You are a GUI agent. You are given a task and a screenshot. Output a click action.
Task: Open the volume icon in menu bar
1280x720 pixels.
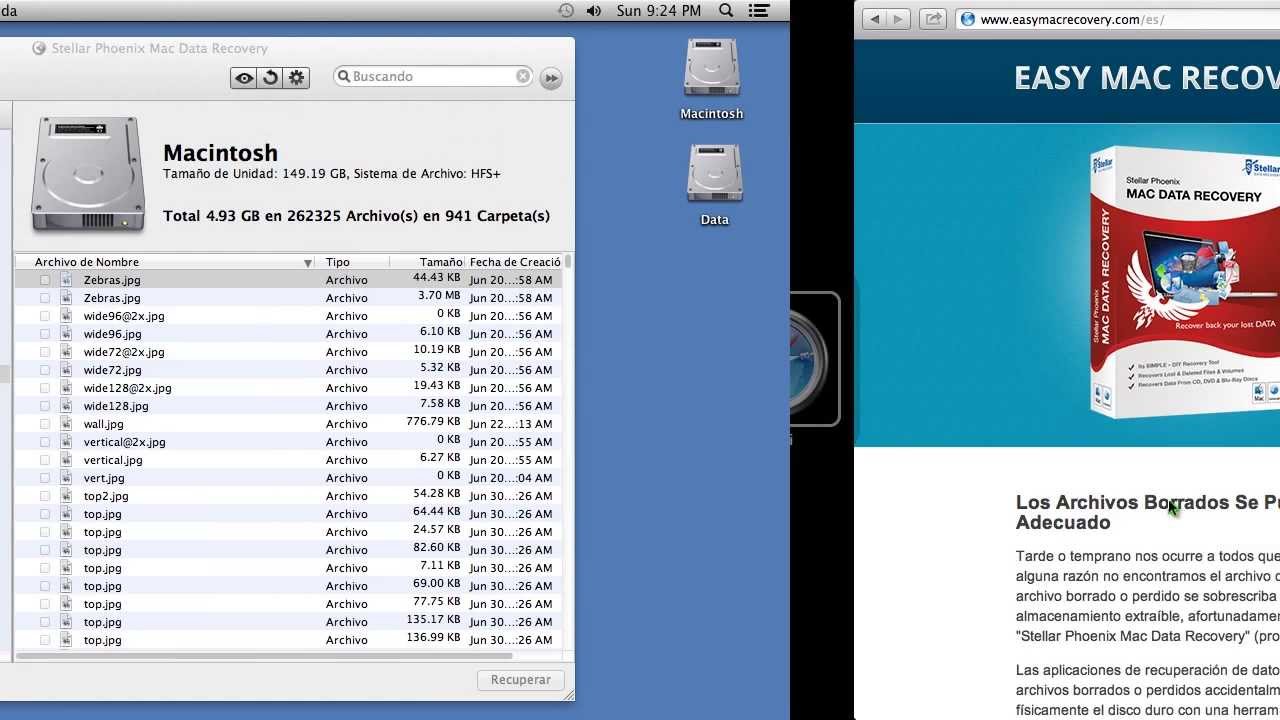click(594, 10)
